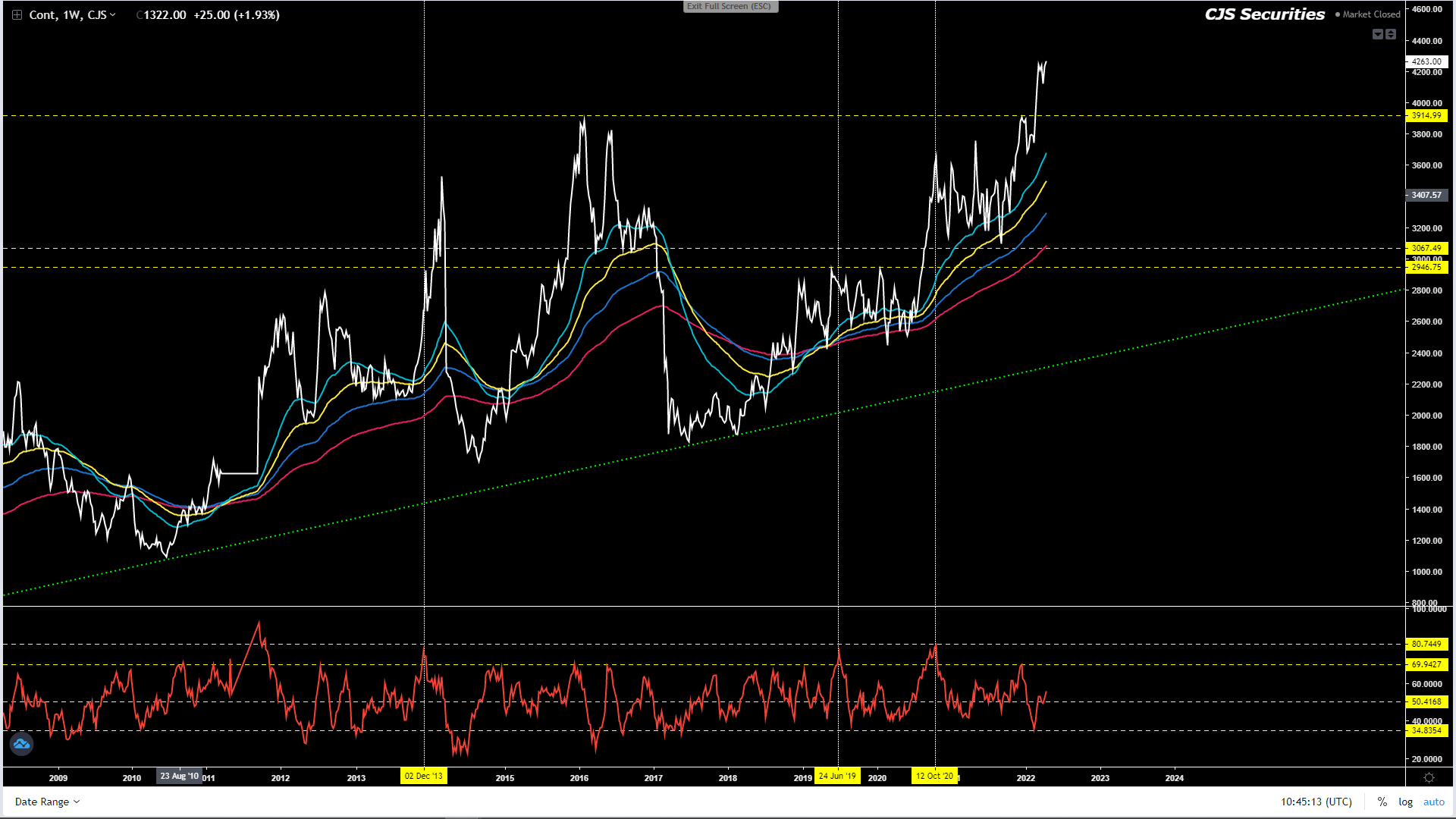Click the collapse pane down-arrow icon
This screenshot has height=819, width=1456.
(1378, 34)
